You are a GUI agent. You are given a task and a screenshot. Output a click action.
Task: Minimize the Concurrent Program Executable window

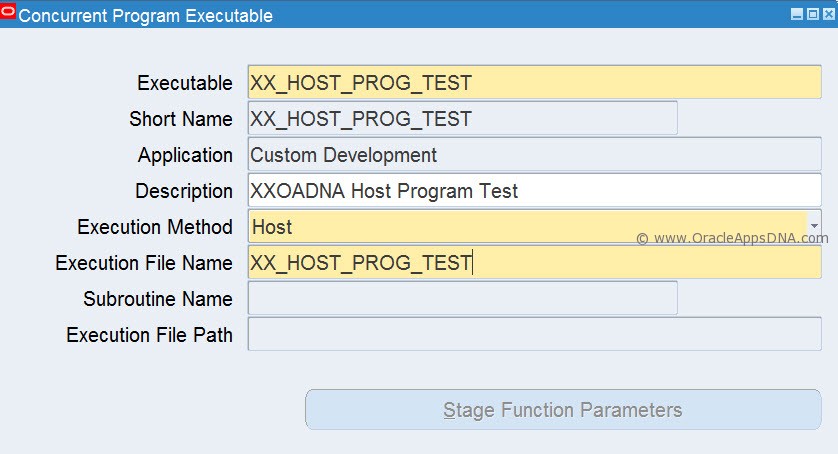click(x=797, y=14)
